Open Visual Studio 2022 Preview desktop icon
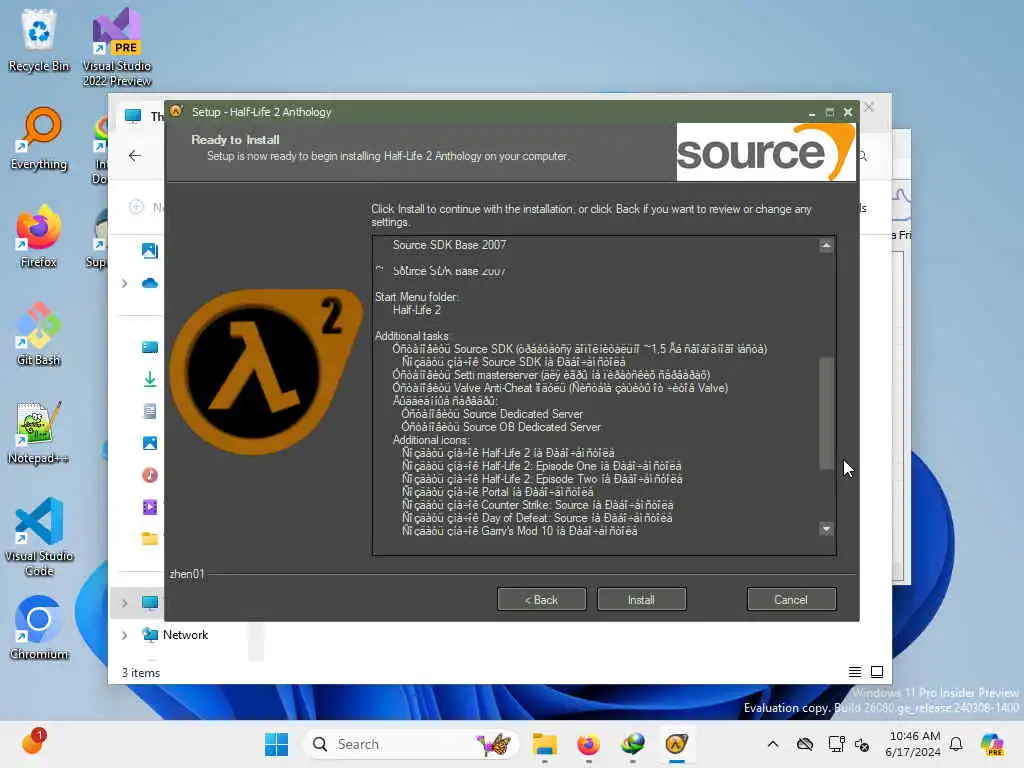The width and height of the screenshot is (1024, 768). 117,47
